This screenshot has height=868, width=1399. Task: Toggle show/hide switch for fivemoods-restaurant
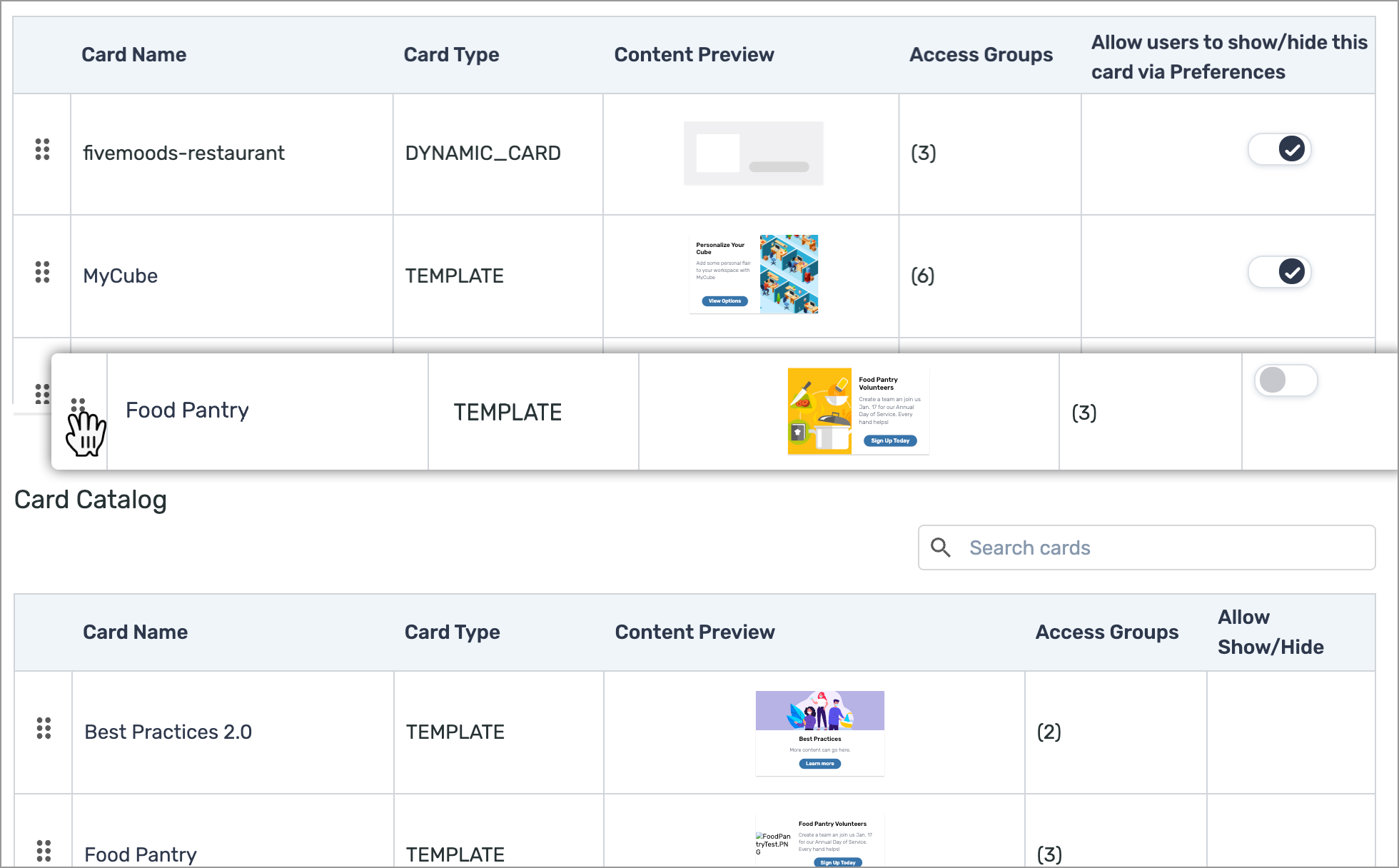tap(1279, 149)
